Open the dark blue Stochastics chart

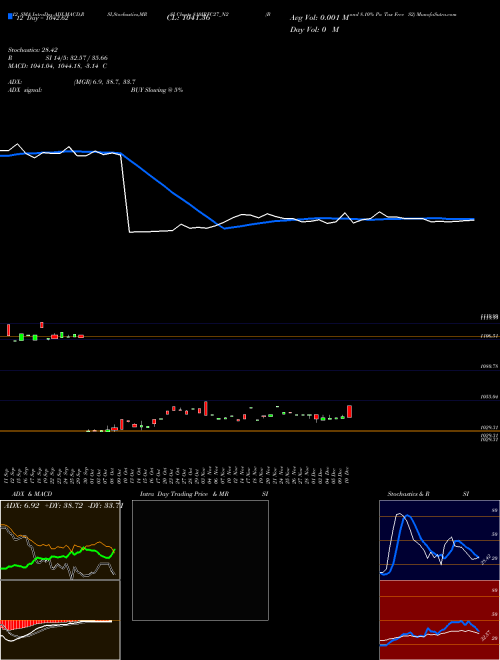pyautogui.click(x=439, y=540)
